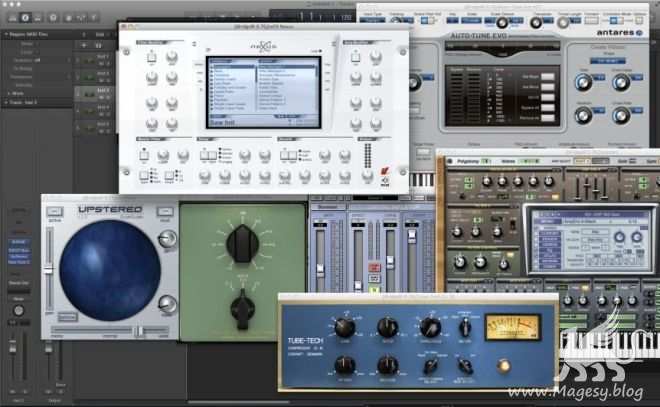This screenshot has width=660, height=407.
Task: Click pan knob on Logic channel strip
Action: click(18, 311)
